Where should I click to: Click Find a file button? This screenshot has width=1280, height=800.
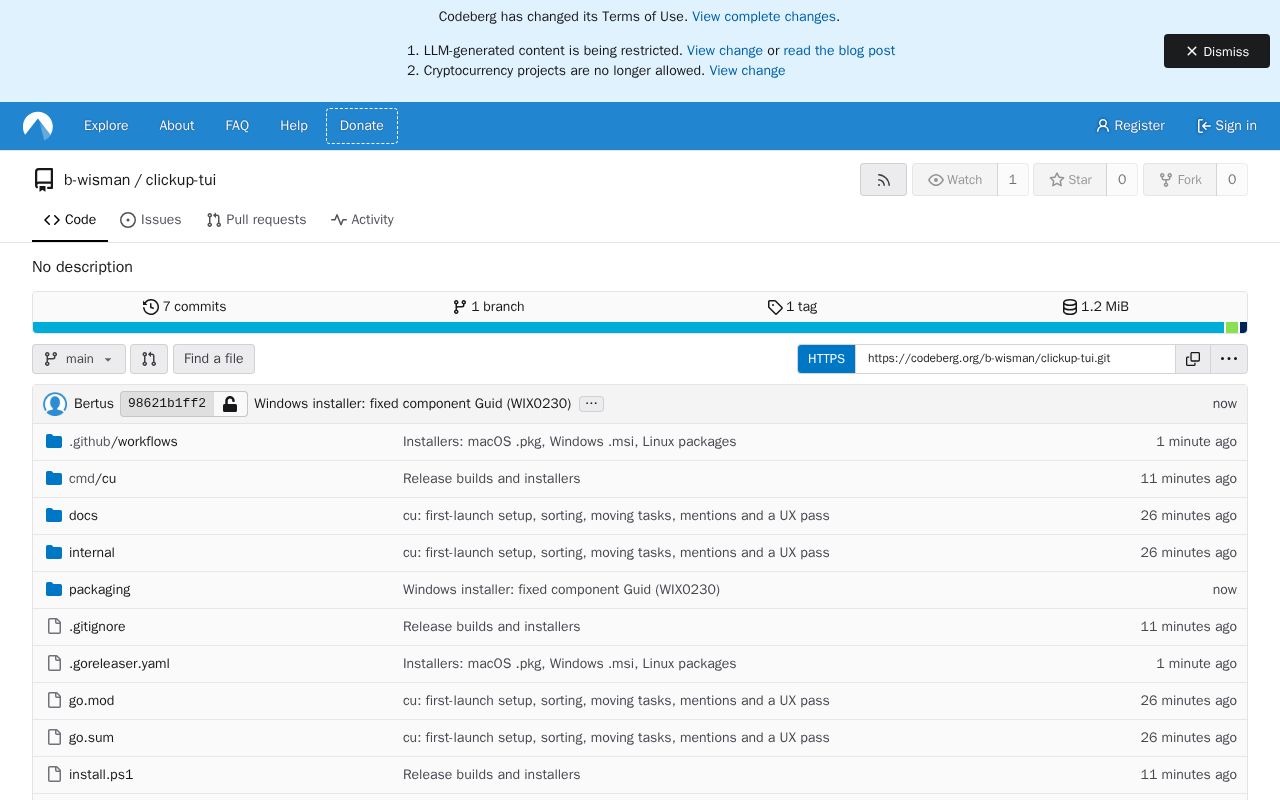pyautogui.click(x=214, y=359)
